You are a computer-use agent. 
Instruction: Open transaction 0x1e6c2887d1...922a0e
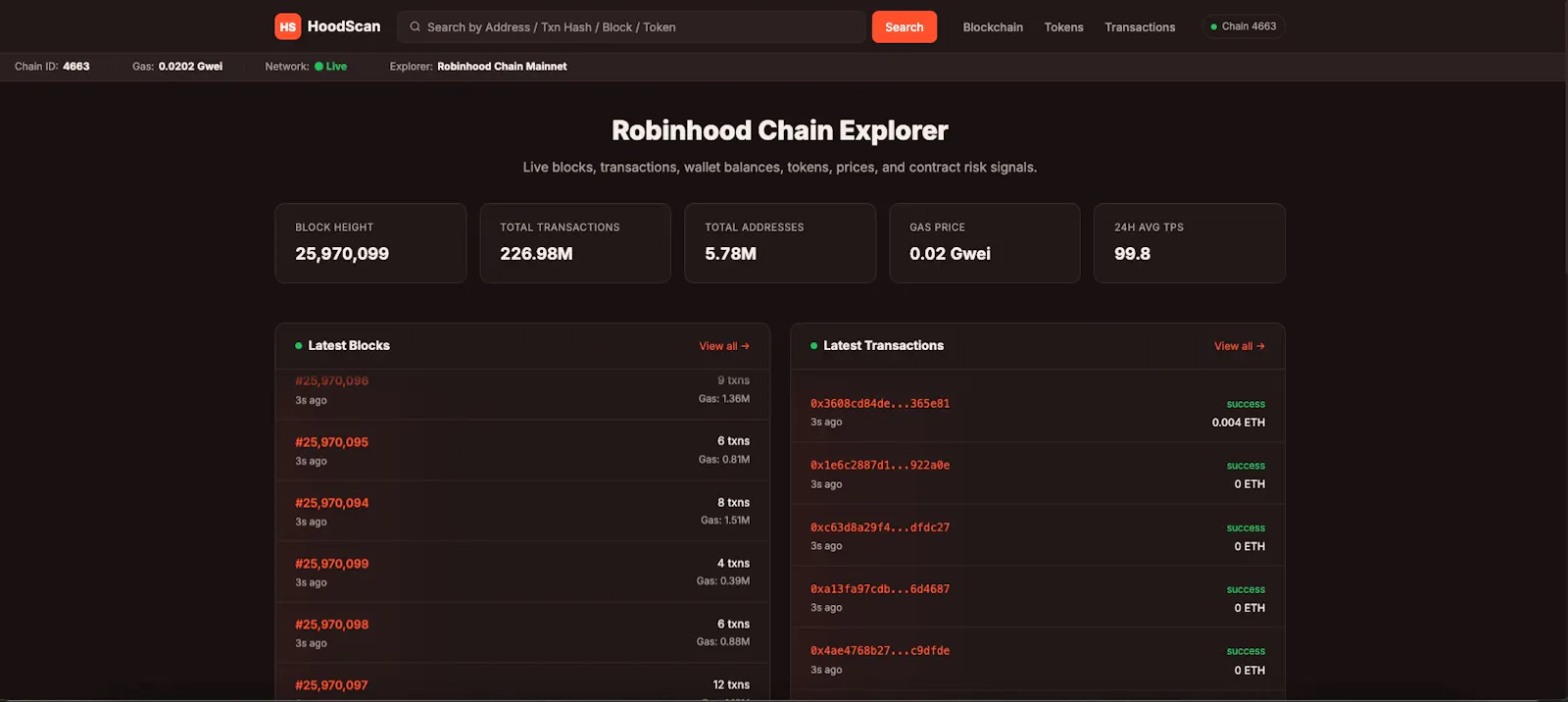point(880,465)
